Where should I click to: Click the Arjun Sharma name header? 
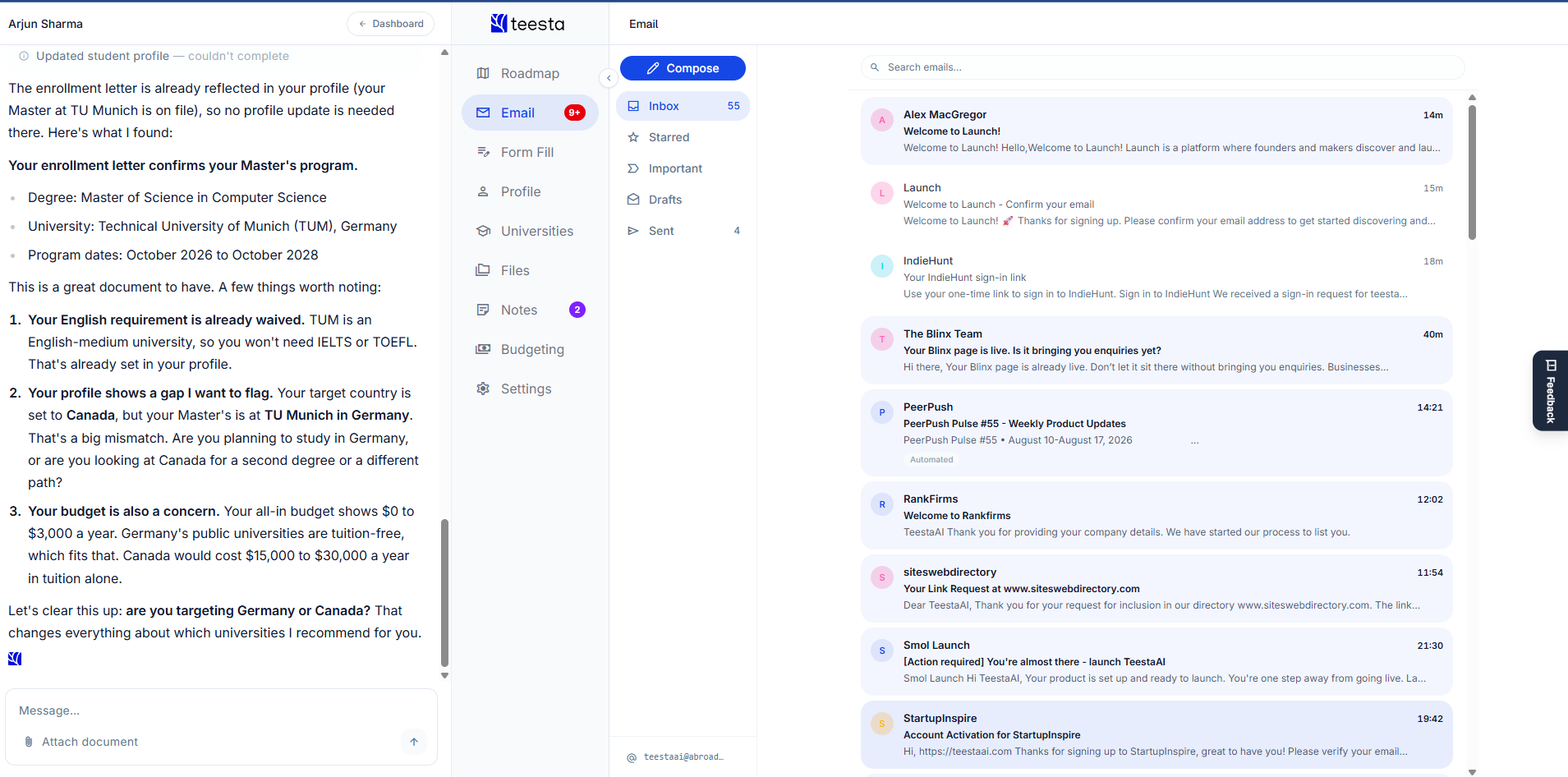click(x=46, y=24)
